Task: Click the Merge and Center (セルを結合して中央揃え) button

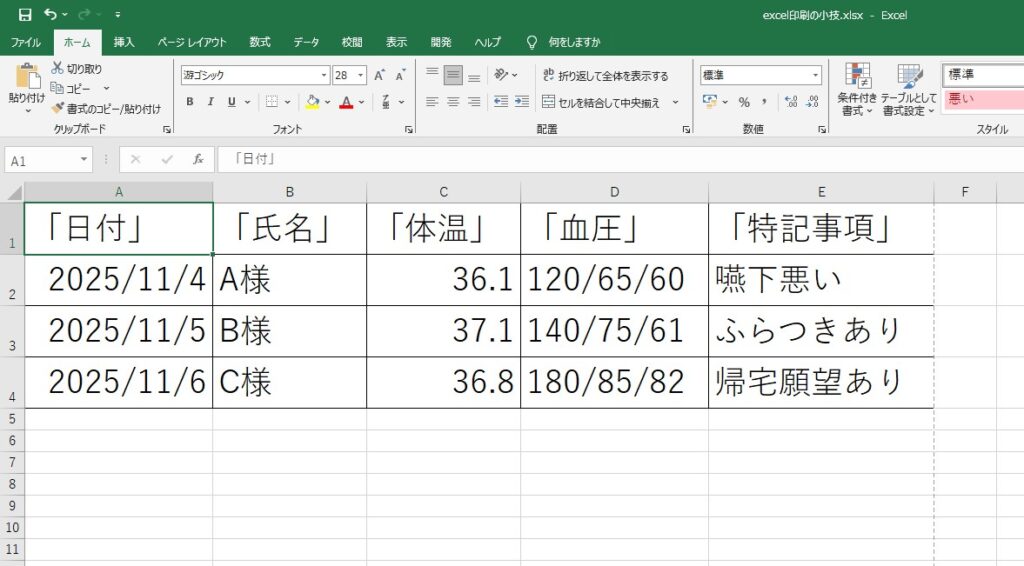Action: click(x=604, y=102)
